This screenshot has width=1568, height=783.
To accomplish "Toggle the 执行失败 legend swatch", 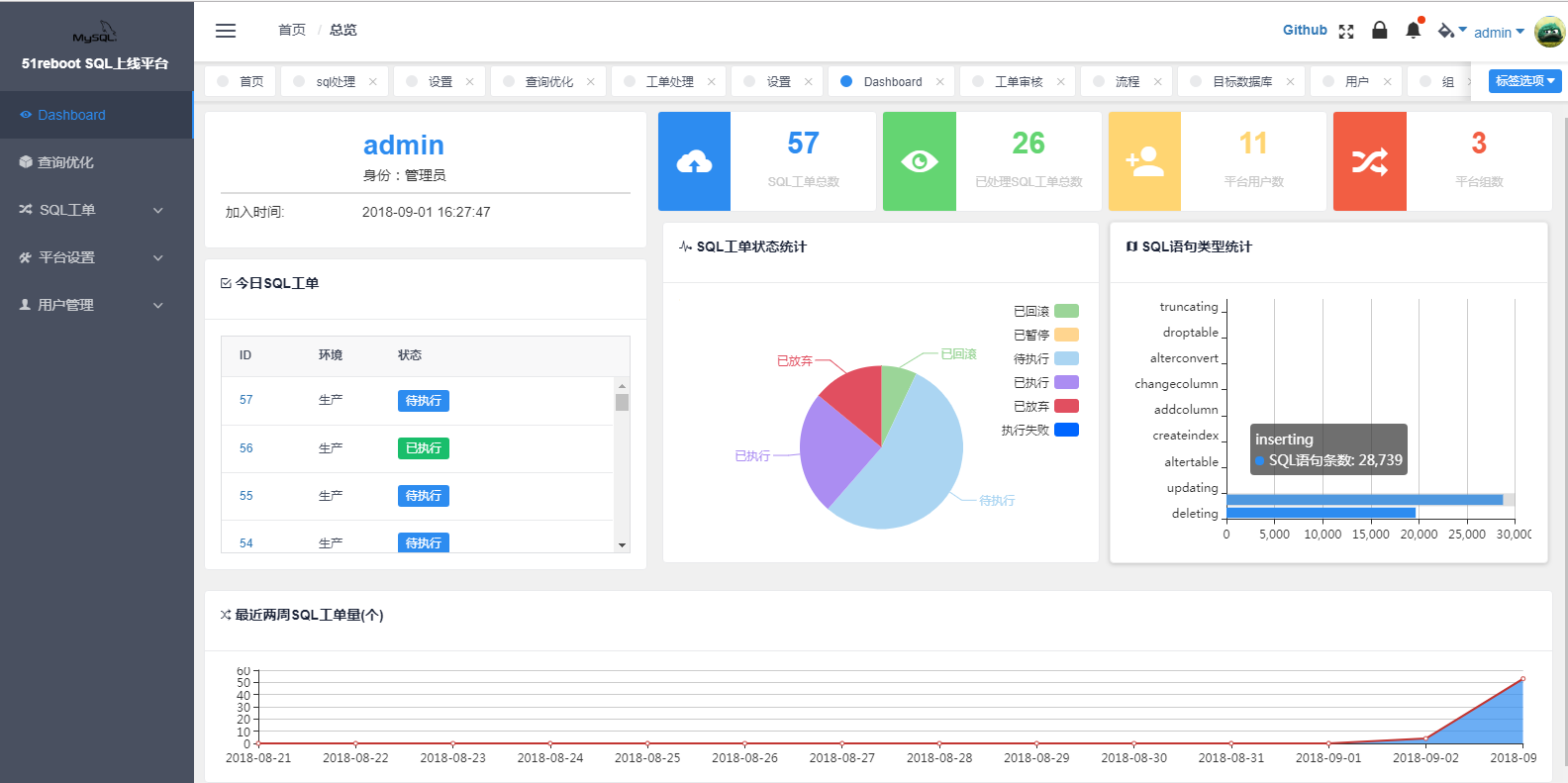I will 1066,430.
